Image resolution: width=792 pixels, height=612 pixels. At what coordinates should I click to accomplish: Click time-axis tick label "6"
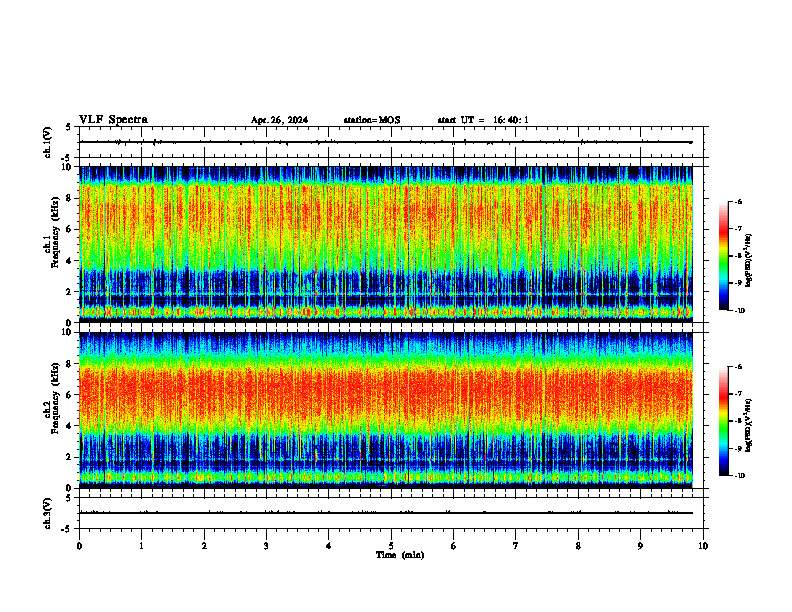click(x=454, y=546)
